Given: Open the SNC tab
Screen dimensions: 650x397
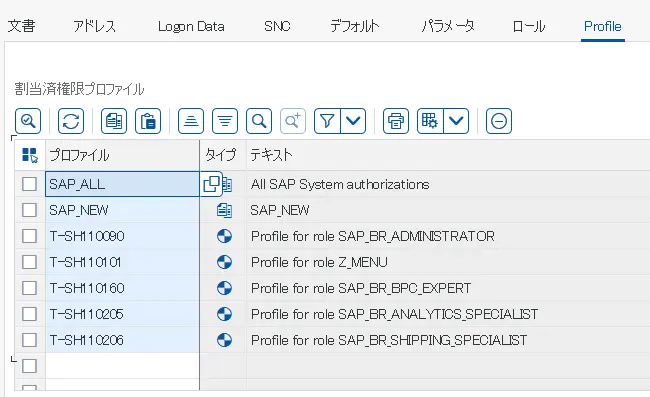Looking at the screenshot, I should coord(277,26).
